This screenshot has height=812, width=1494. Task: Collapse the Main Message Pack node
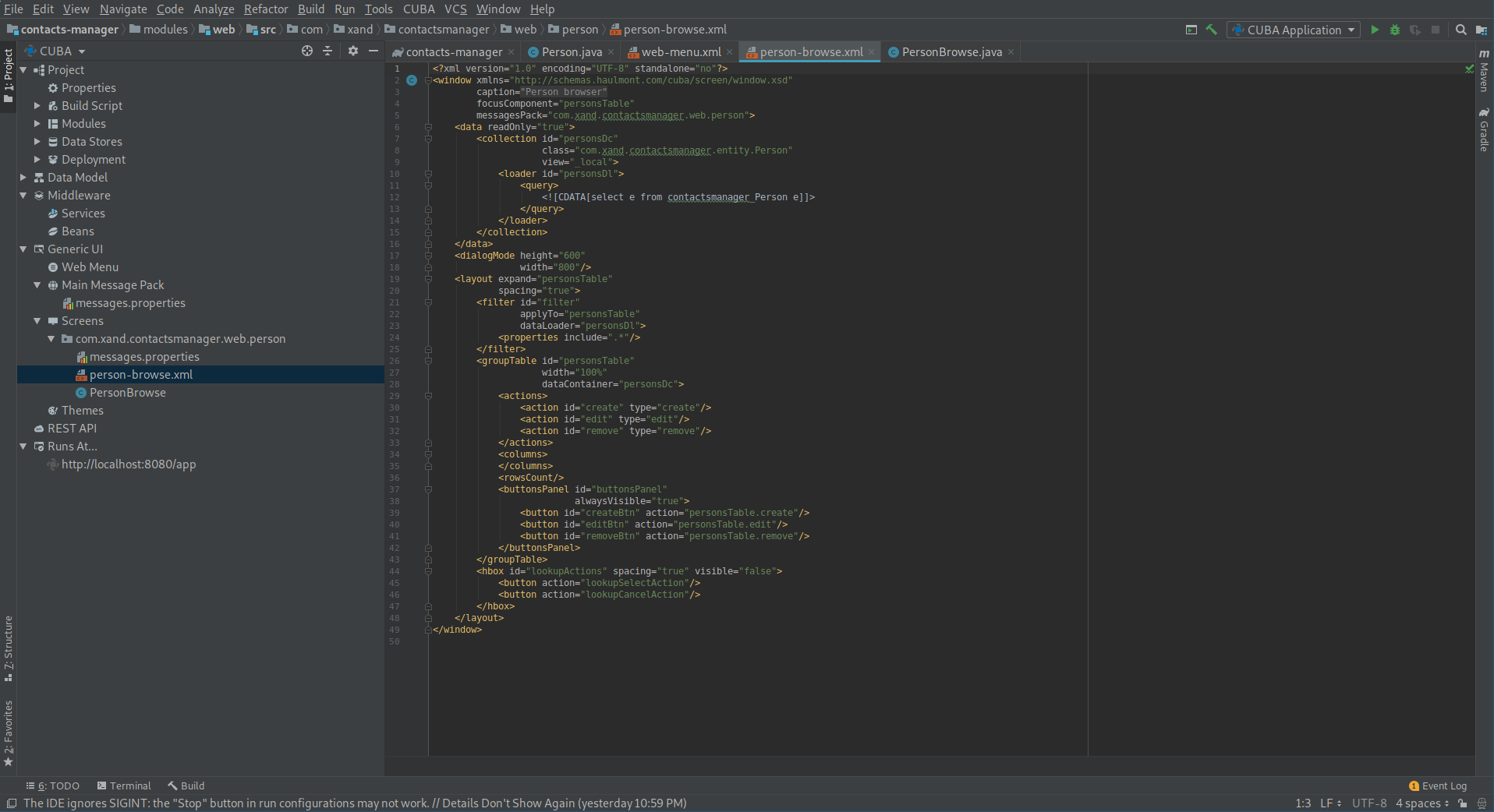37,285
